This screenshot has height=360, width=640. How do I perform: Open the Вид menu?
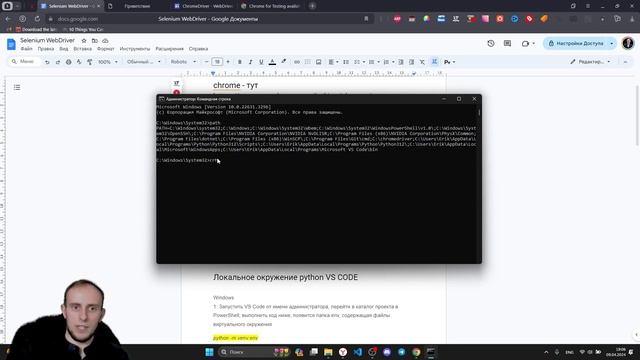pyautogui.click(x=64, y=49)
